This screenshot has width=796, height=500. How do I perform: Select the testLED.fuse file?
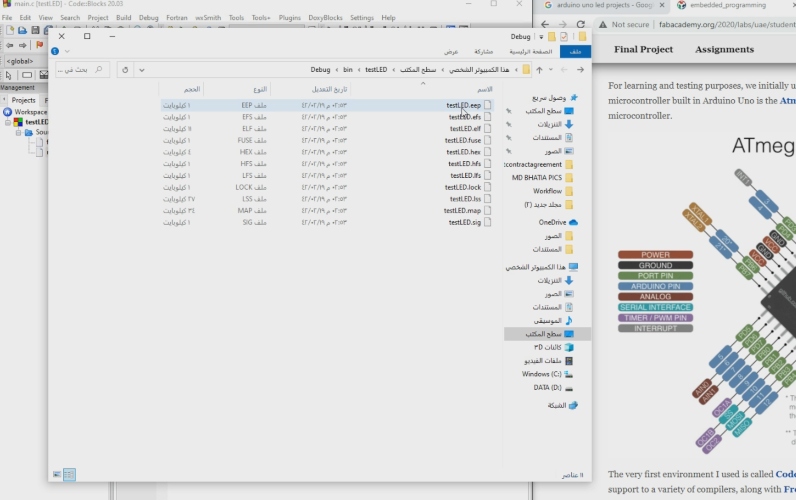(x=326, y=140)
